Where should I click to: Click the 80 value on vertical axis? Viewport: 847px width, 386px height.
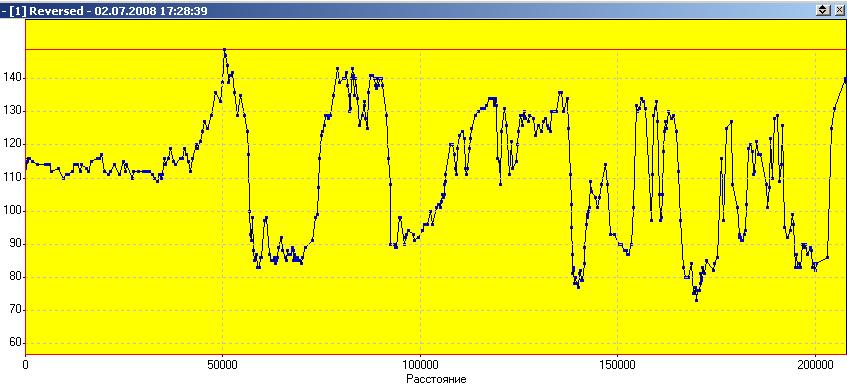click(14, 277)
